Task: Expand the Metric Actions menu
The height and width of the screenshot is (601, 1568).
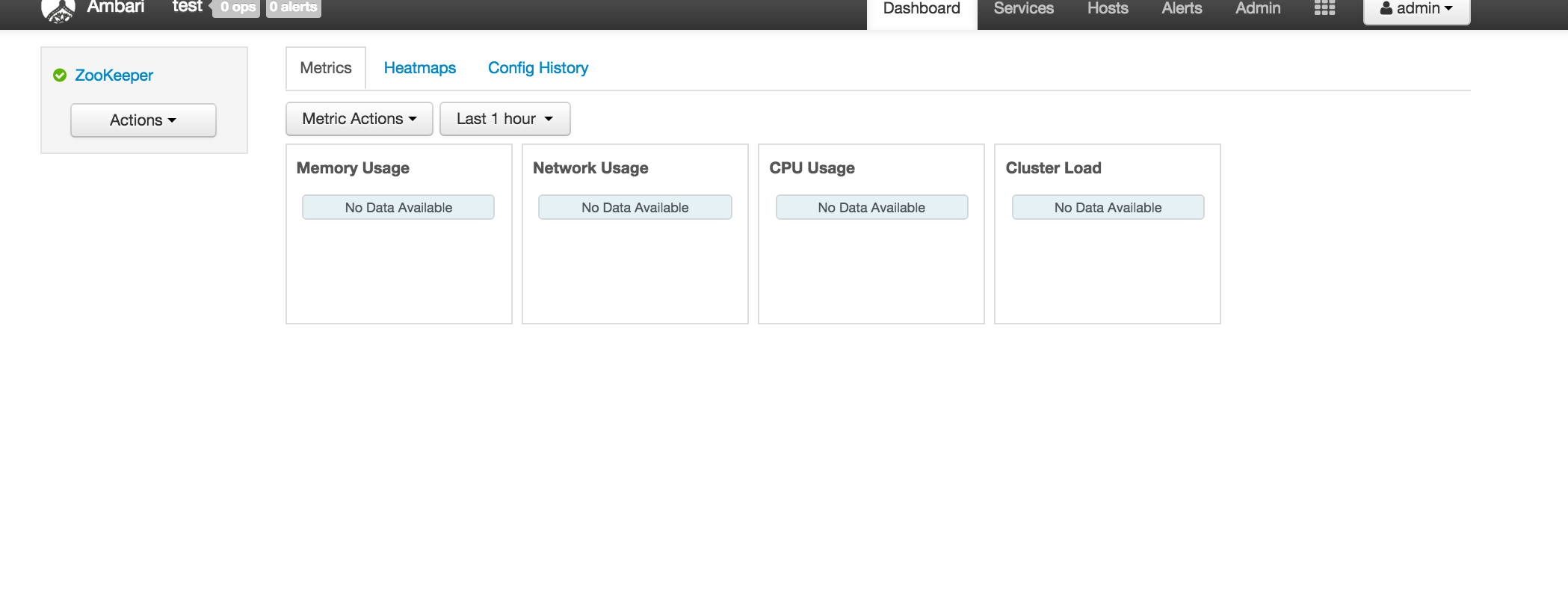Action: pos(359,118)
